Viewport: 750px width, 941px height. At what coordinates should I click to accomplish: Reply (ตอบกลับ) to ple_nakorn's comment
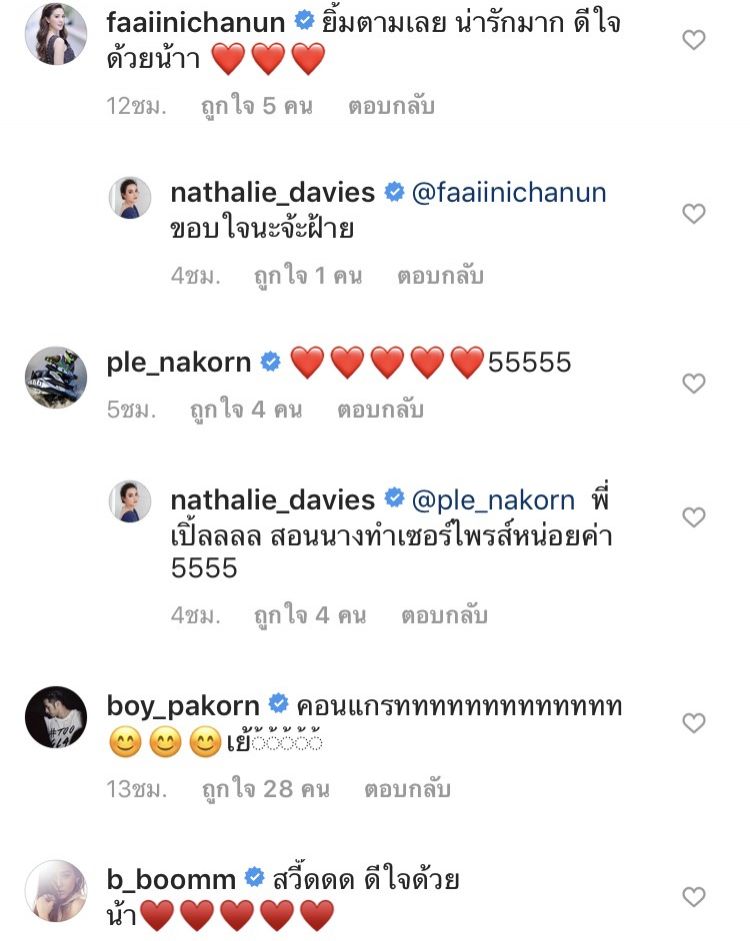(380, 410)
